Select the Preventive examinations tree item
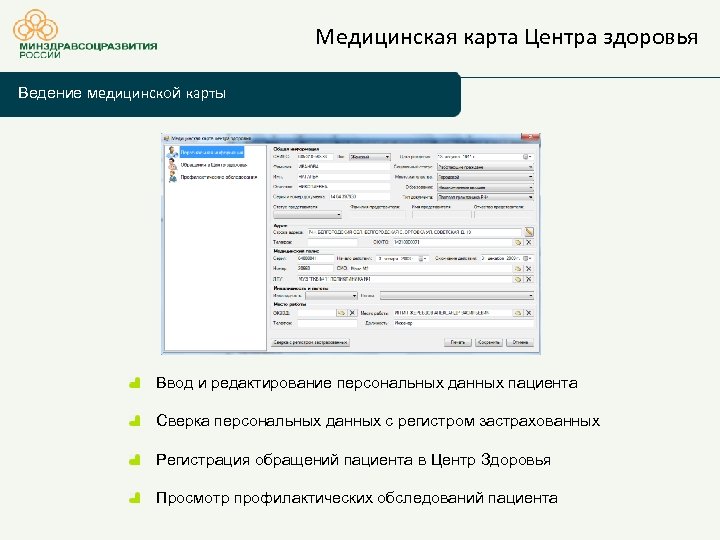This screenshot has width=720, height=540. tap(219, 177)
